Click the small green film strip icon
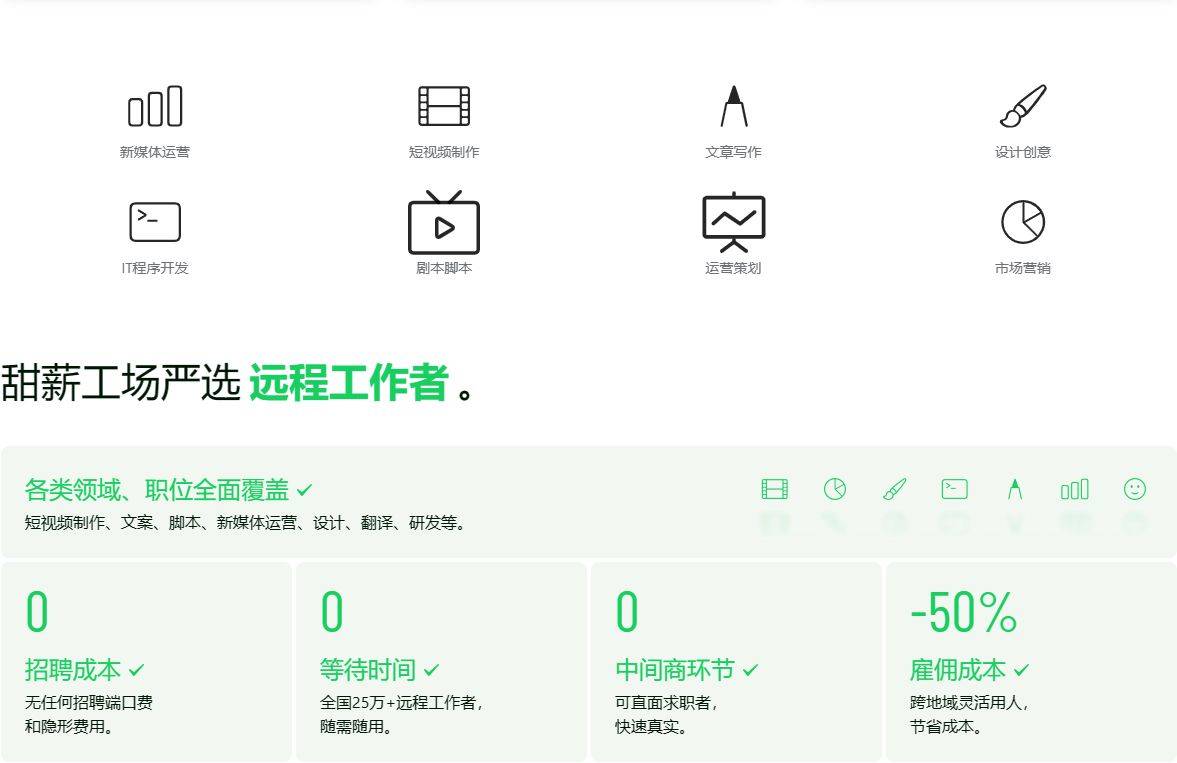Viewport: 1177px width, 763px height. click(x=775, y=489)
